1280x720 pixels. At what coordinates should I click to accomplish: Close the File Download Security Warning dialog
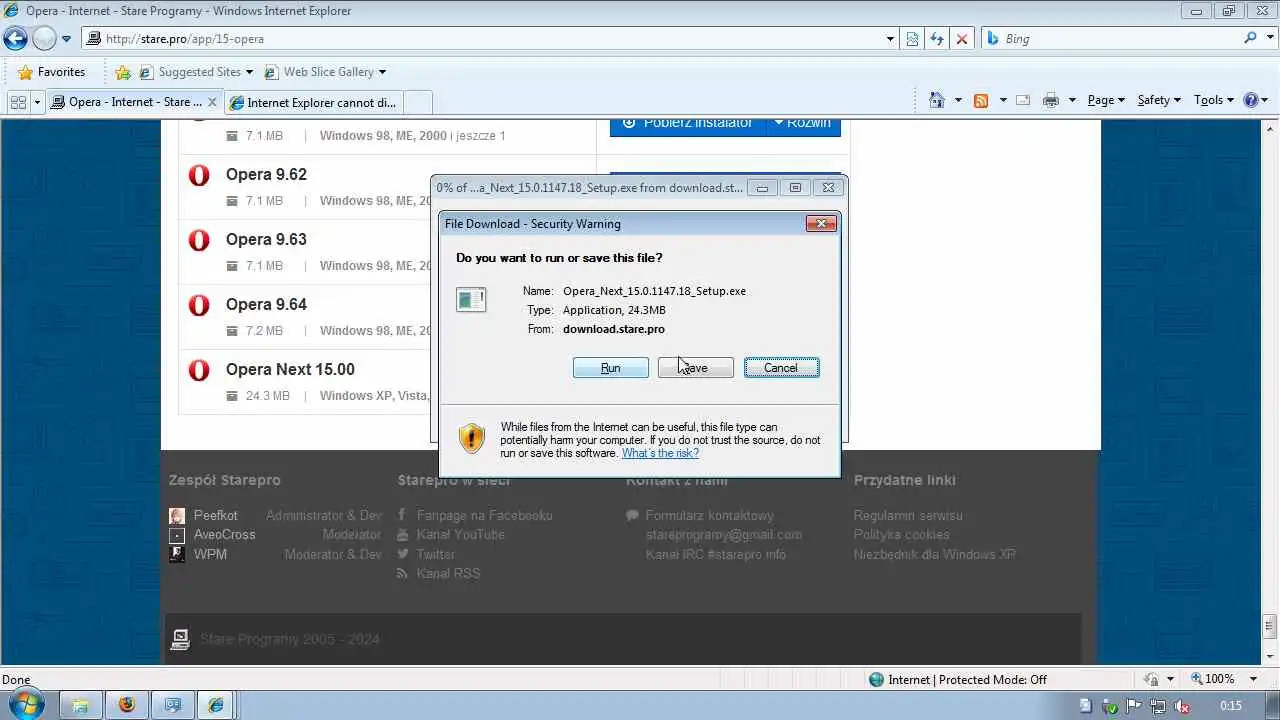821,223
